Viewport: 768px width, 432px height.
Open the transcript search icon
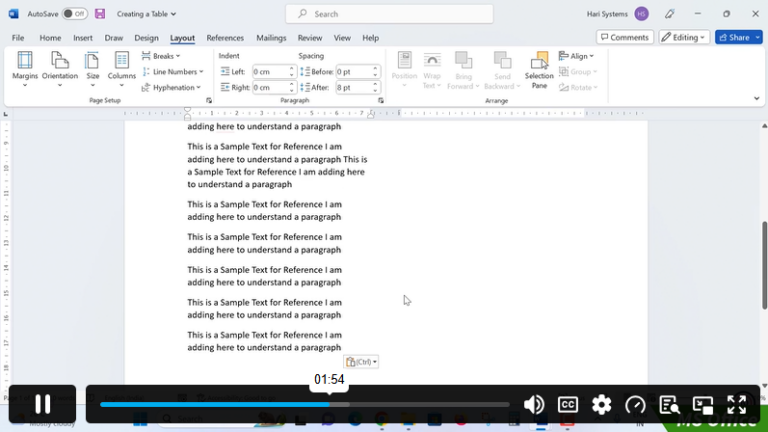pos(669,405)
